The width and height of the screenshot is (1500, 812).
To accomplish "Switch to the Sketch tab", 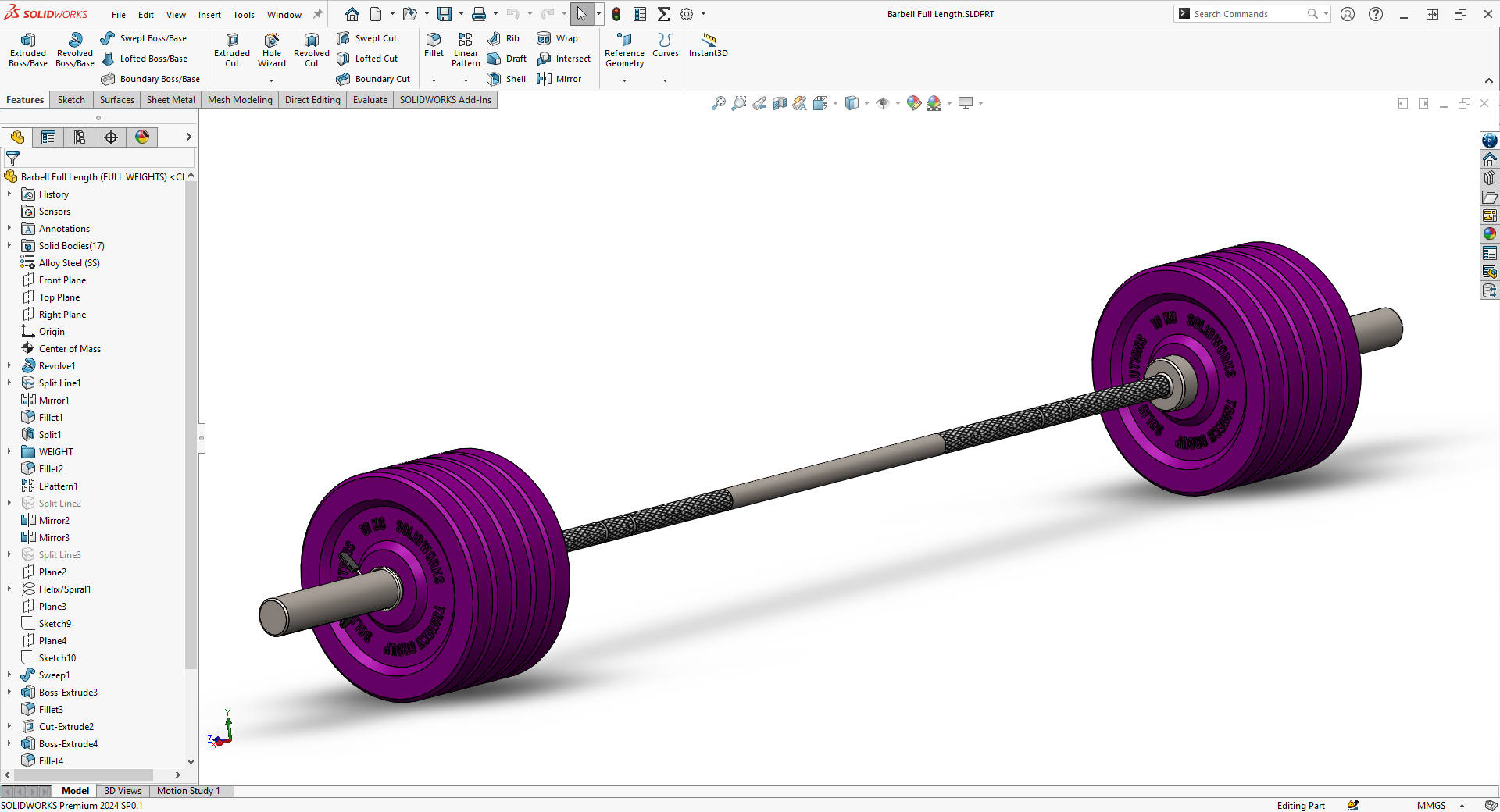I will pos(71,100).
